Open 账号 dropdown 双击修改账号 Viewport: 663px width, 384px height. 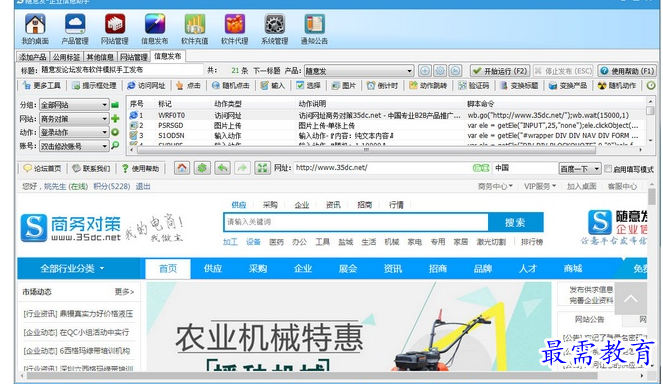tap(74, 146)
